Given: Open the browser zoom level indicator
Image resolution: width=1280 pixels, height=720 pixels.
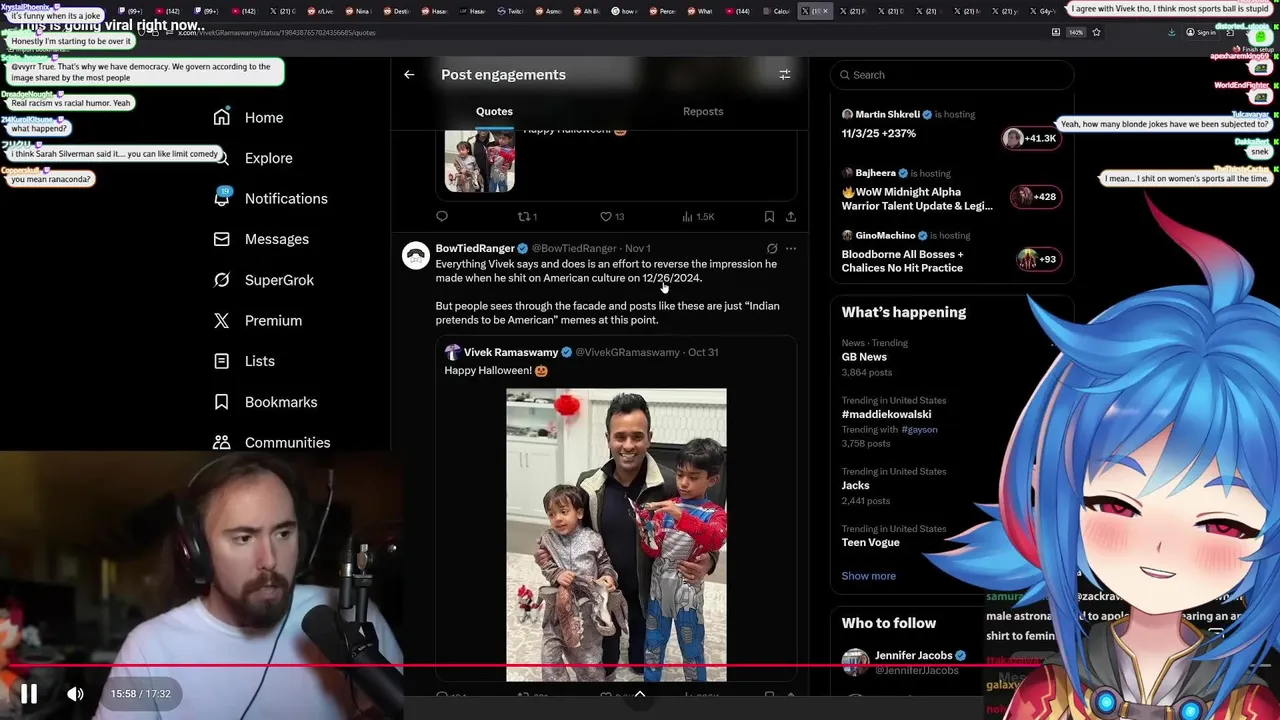Looking at the screenshot, I should point(1075,32).
